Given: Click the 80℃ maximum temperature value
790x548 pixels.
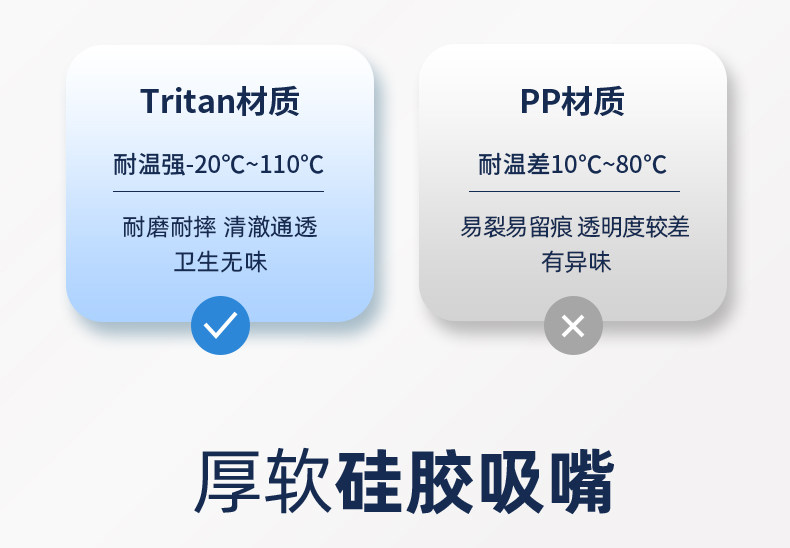Looking at the screenshot, I should 641,165.
